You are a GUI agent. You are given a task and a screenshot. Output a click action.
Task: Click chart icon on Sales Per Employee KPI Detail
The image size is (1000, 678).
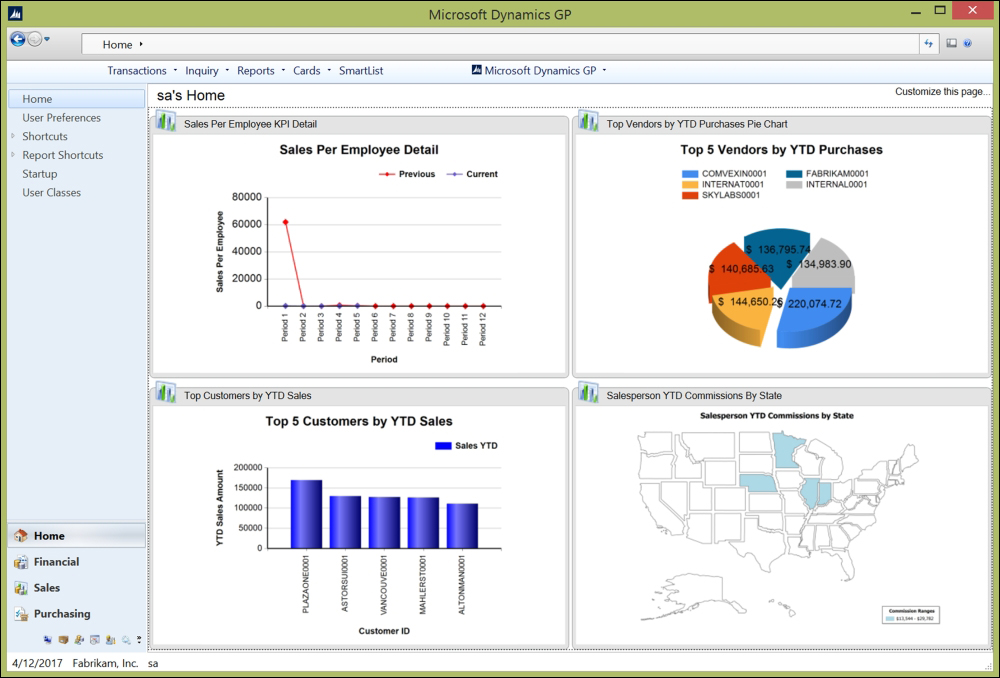tap(166, 121)
